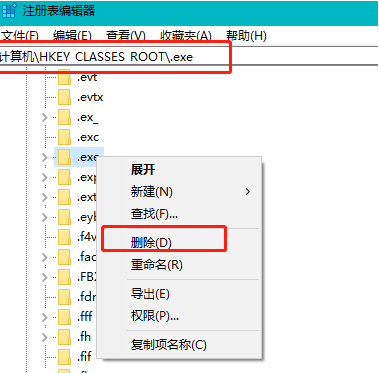Expand the .fff key chevron
Screen dimensions: 379x373
45,317
